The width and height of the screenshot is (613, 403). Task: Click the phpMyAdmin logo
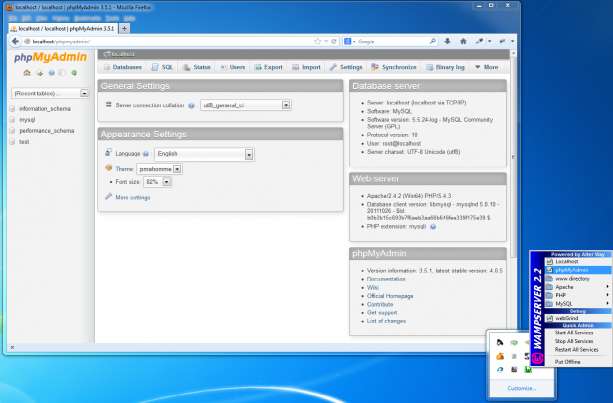click(50, 57)
